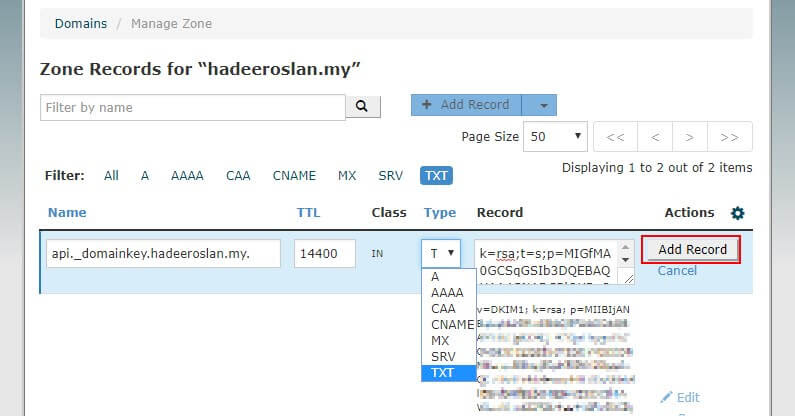Viewport: 795px width, 416px height.
Task: Open the Page Size 50 dropdown
Action: coord(555,136)
